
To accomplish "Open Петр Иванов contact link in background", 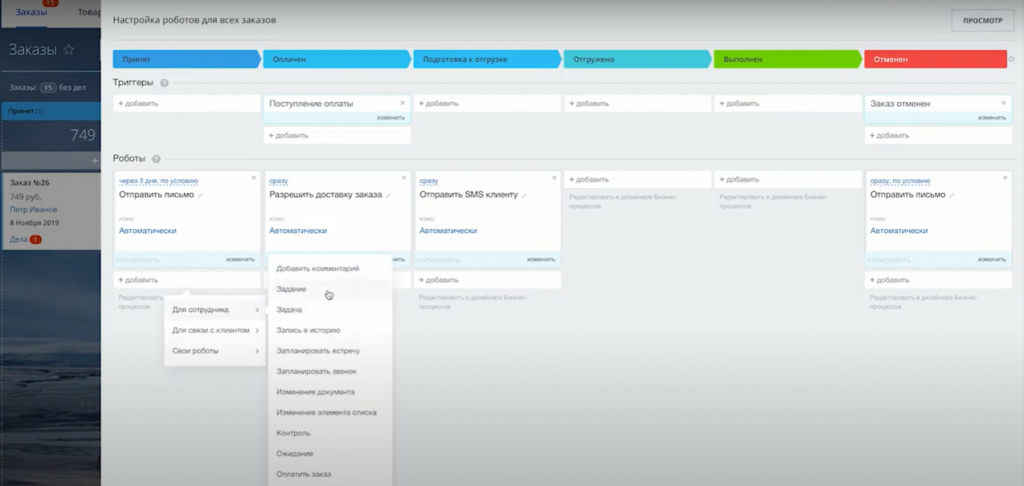I will tap(33, 210).
